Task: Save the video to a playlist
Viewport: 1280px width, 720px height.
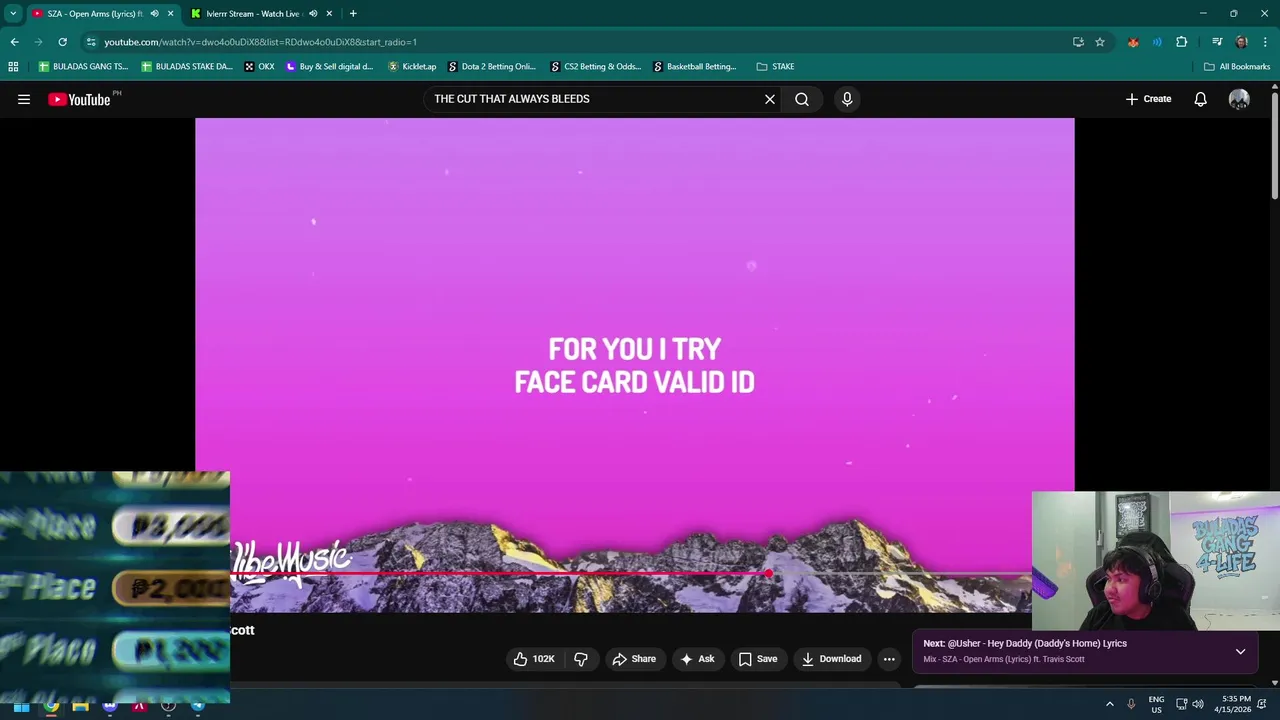Action: click(x=758, y=659)
